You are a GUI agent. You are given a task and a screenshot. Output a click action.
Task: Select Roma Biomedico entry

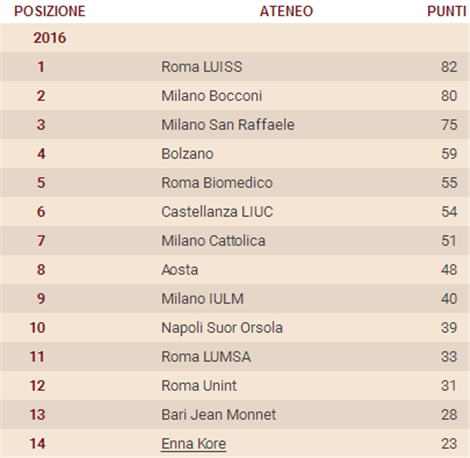[x=217, y=183]
